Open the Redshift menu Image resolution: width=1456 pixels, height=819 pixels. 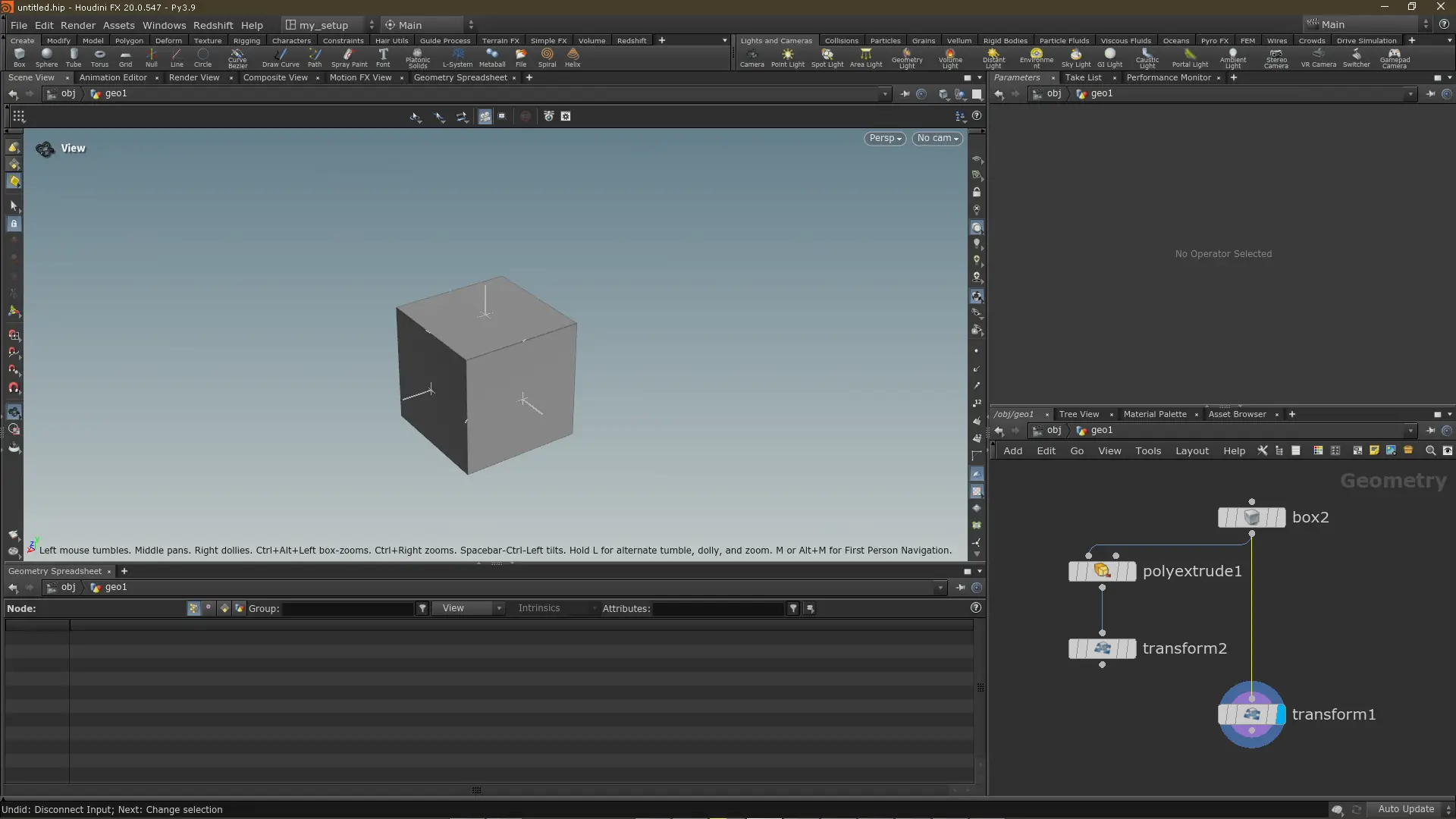[213, 25]
